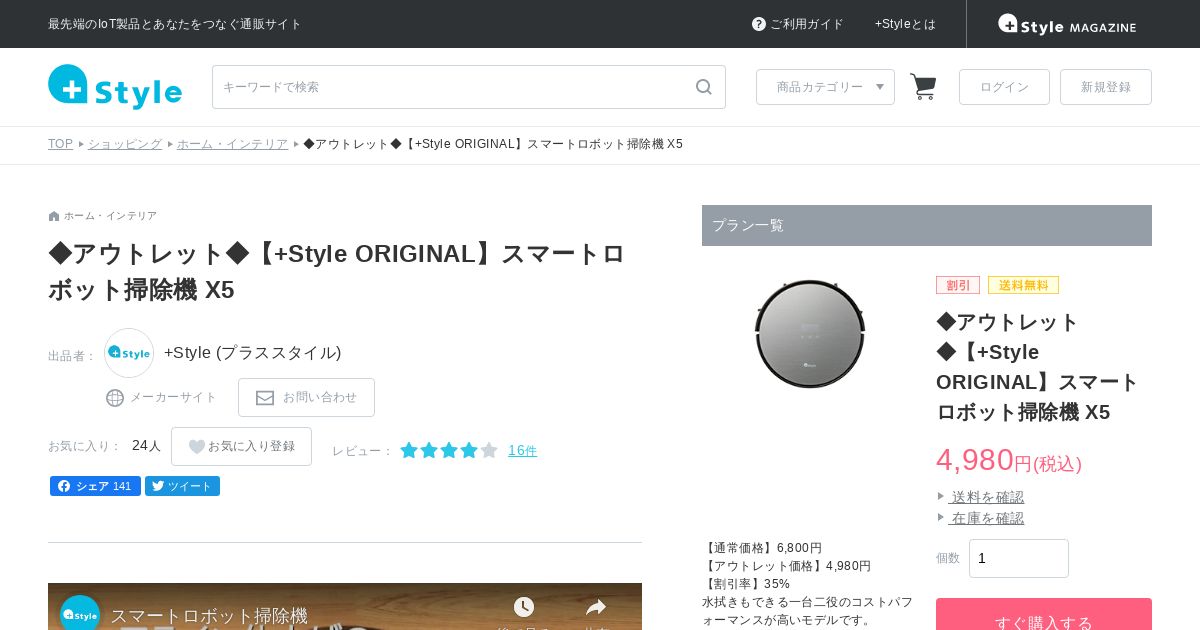Click the video share arrow icon

(x=596, y=607)
